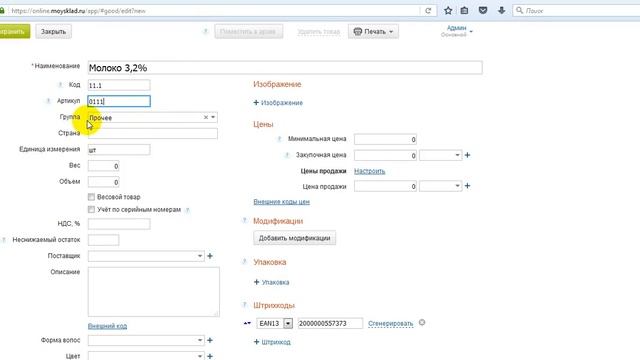
Task: Clear the Группа value with the X
Action: (x=206, y=117)
